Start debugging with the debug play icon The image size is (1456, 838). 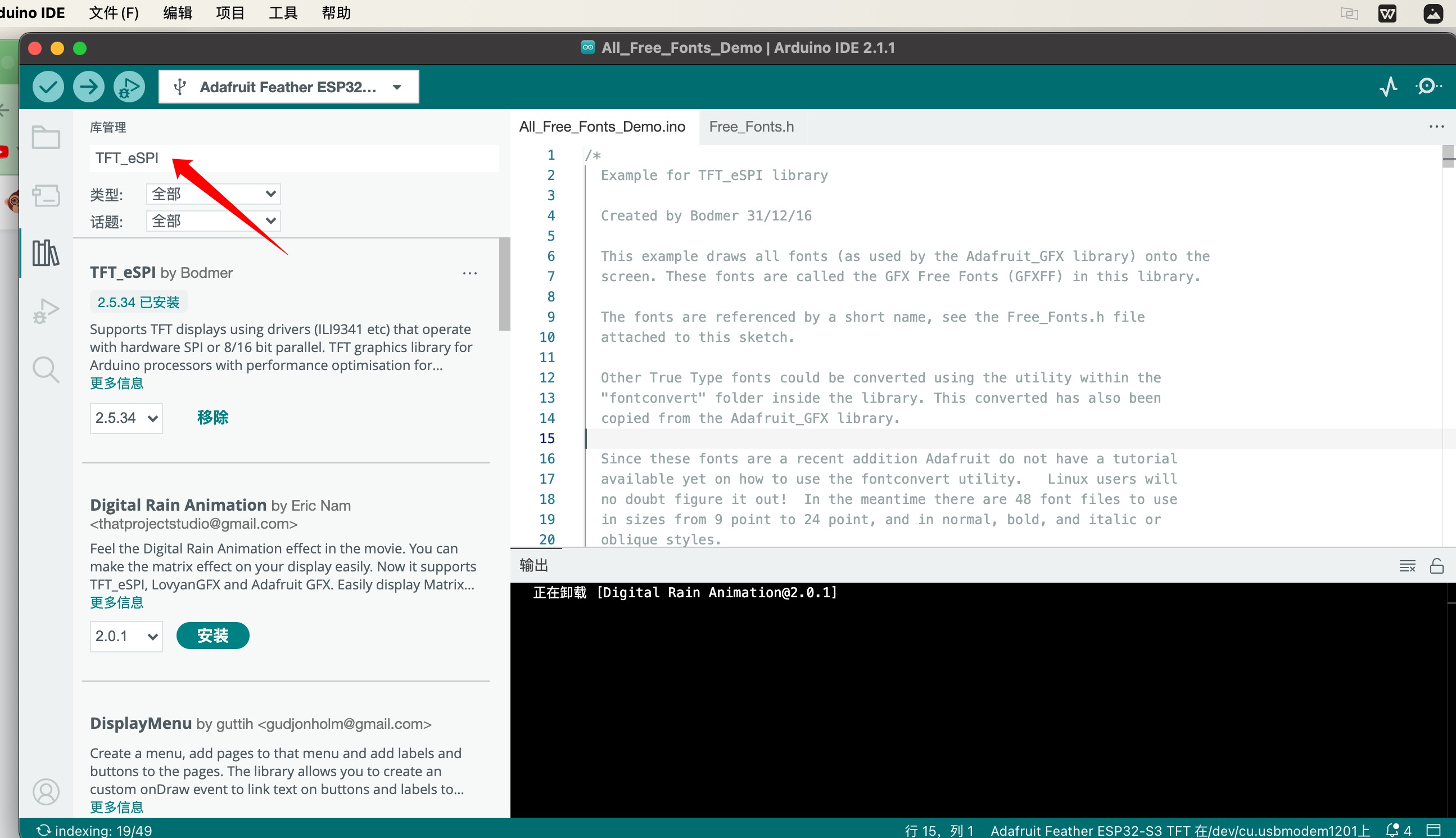click(129, 87)
